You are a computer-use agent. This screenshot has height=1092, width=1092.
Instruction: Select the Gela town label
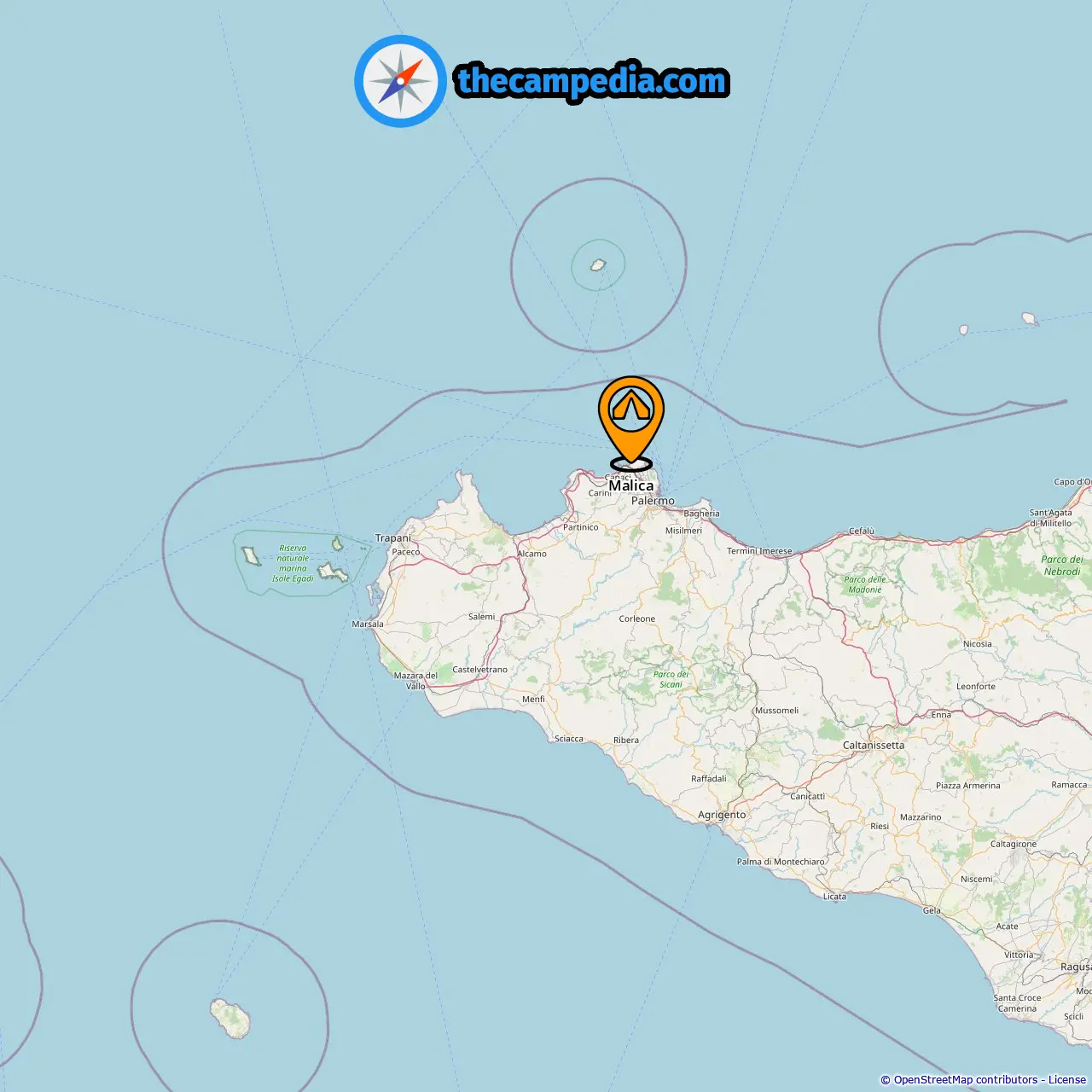click(x=932, y=910)
